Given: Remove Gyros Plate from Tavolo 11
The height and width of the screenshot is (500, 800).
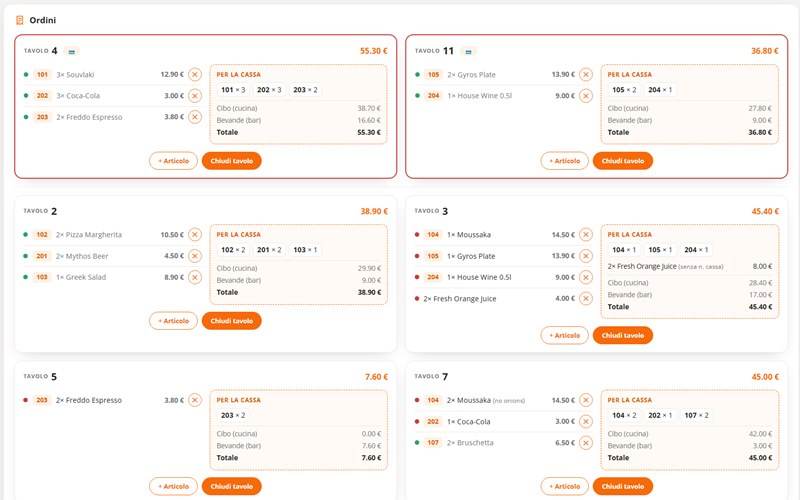Looking at the screenshot, I should pos(586,74).
